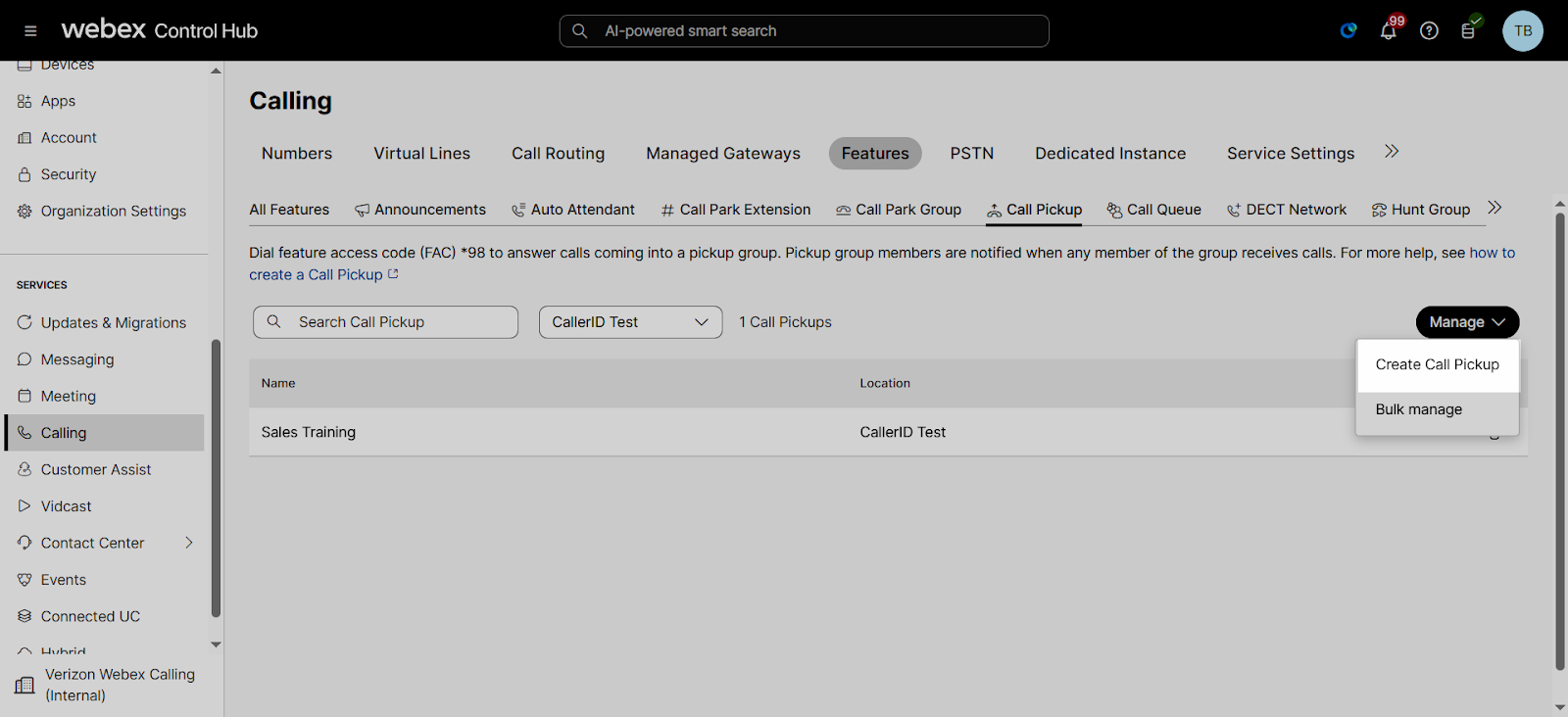
Task: Show more Calling tabs with double chevron
Action: 1392,152
